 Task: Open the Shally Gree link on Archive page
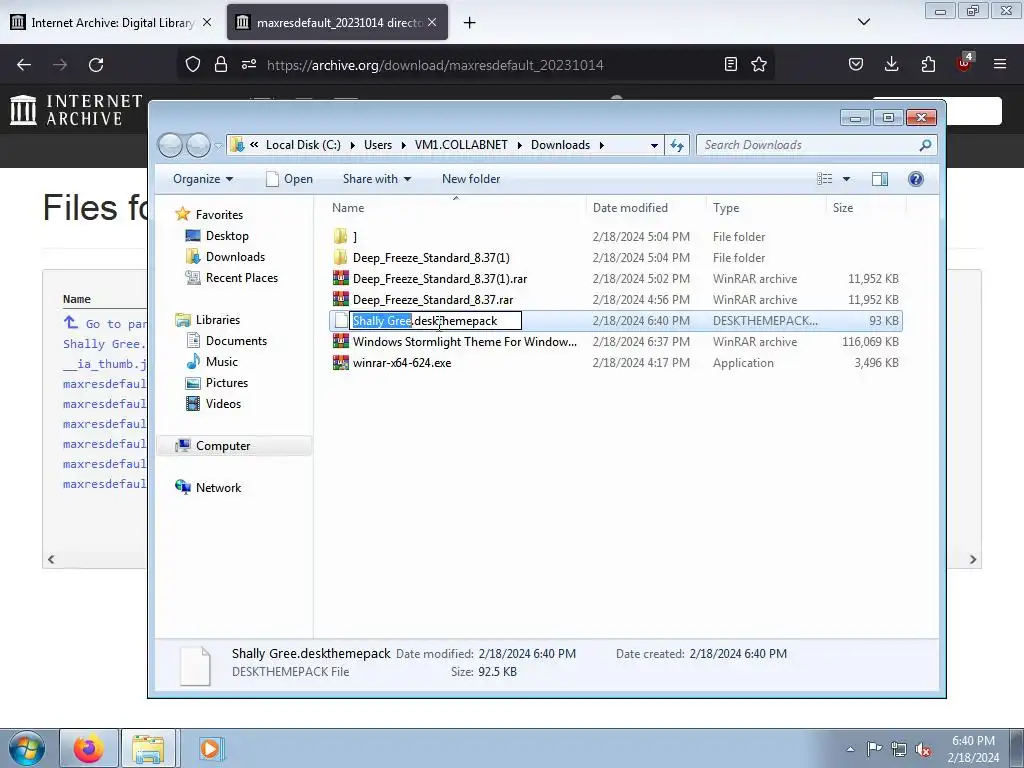104,344
